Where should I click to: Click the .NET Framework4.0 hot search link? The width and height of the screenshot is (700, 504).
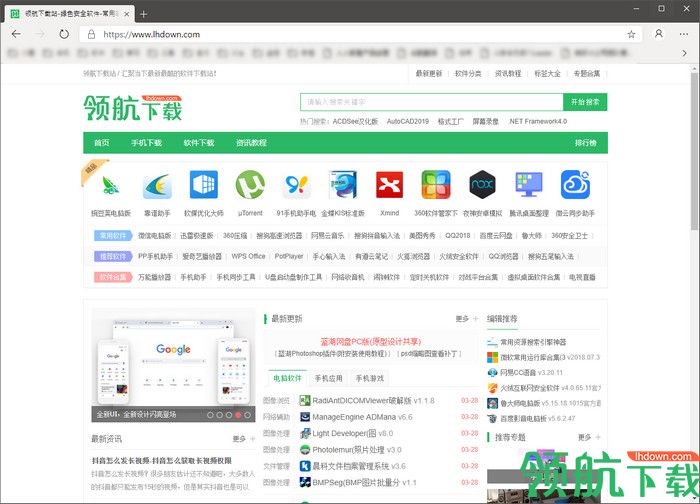coord(538,121)
